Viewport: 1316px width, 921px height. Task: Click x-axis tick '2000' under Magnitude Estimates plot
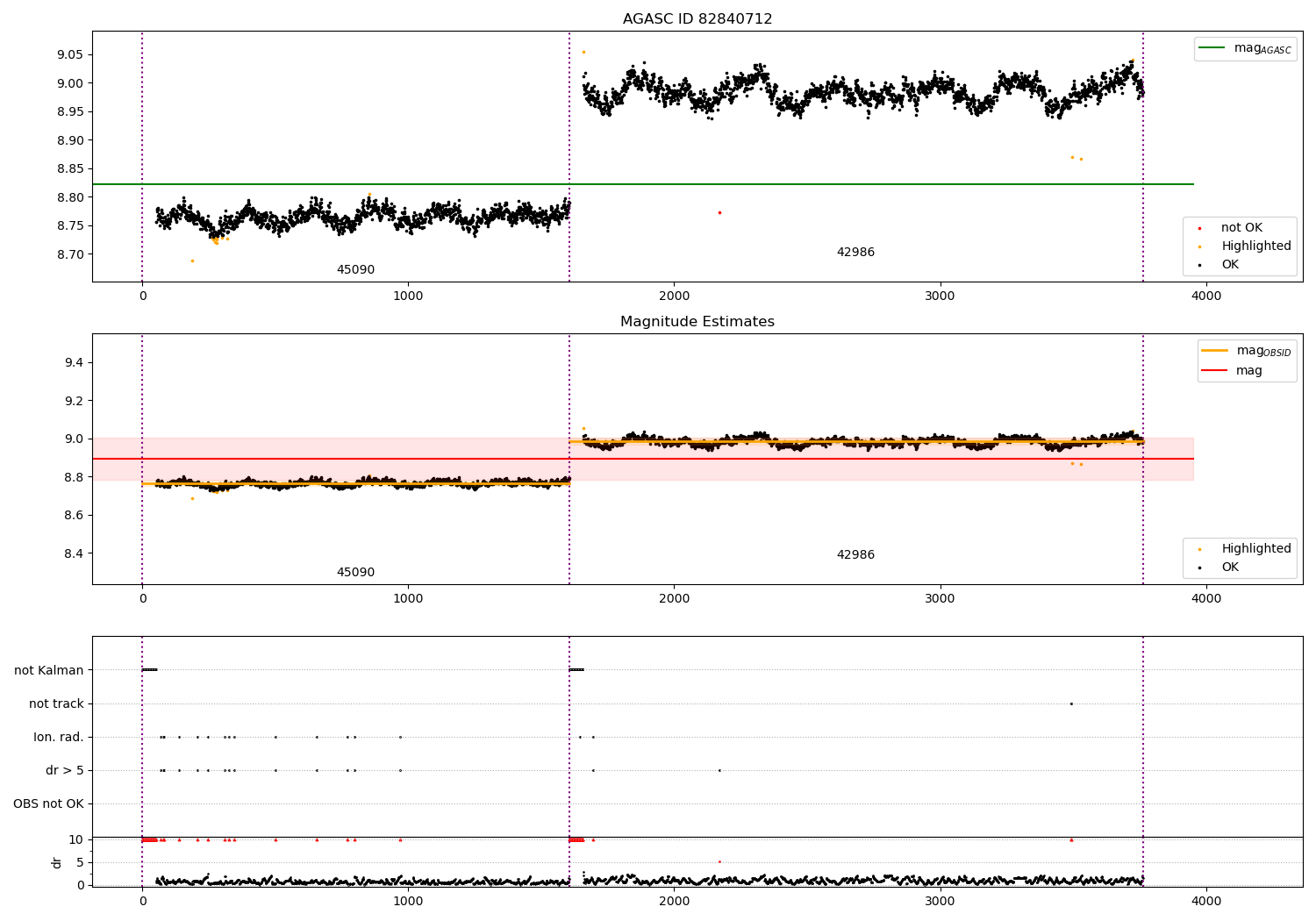pyautogui.click(x=674, y=599)
